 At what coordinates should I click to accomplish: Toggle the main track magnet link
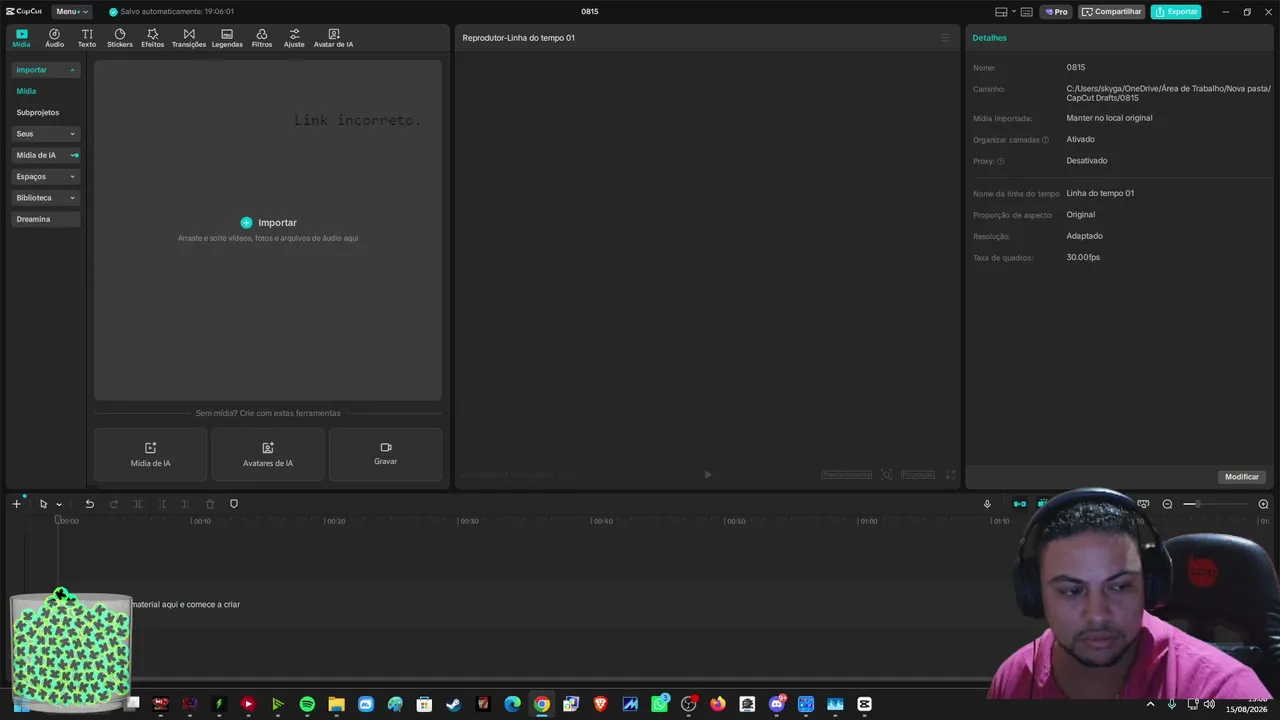pos(1019,504)
